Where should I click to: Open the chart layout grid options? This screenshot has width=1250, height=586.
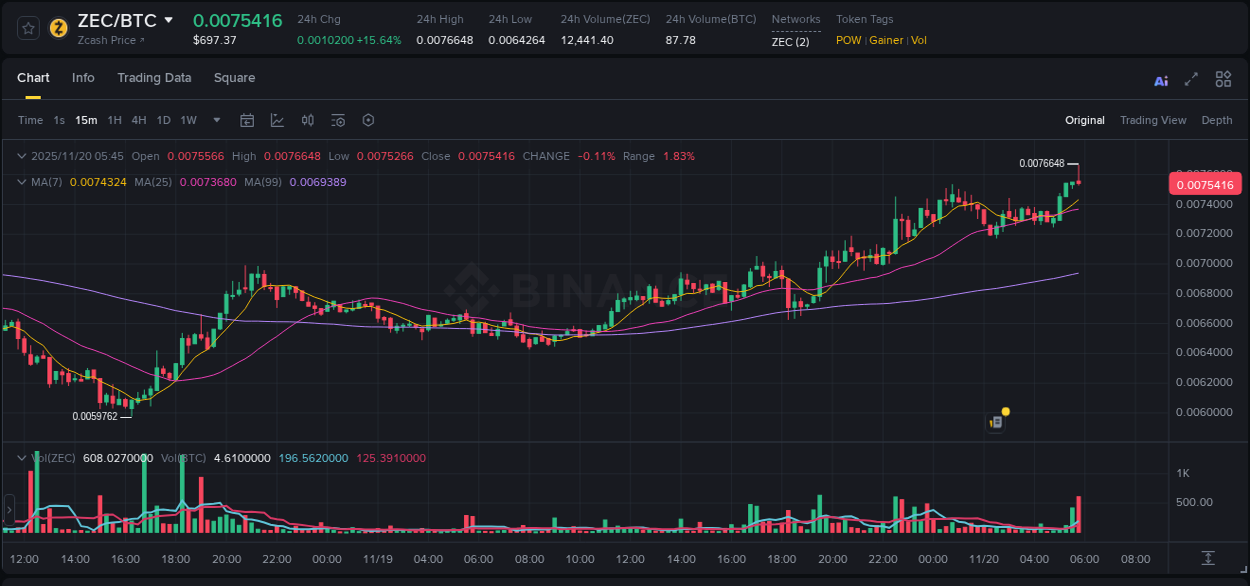(1223, 79)
